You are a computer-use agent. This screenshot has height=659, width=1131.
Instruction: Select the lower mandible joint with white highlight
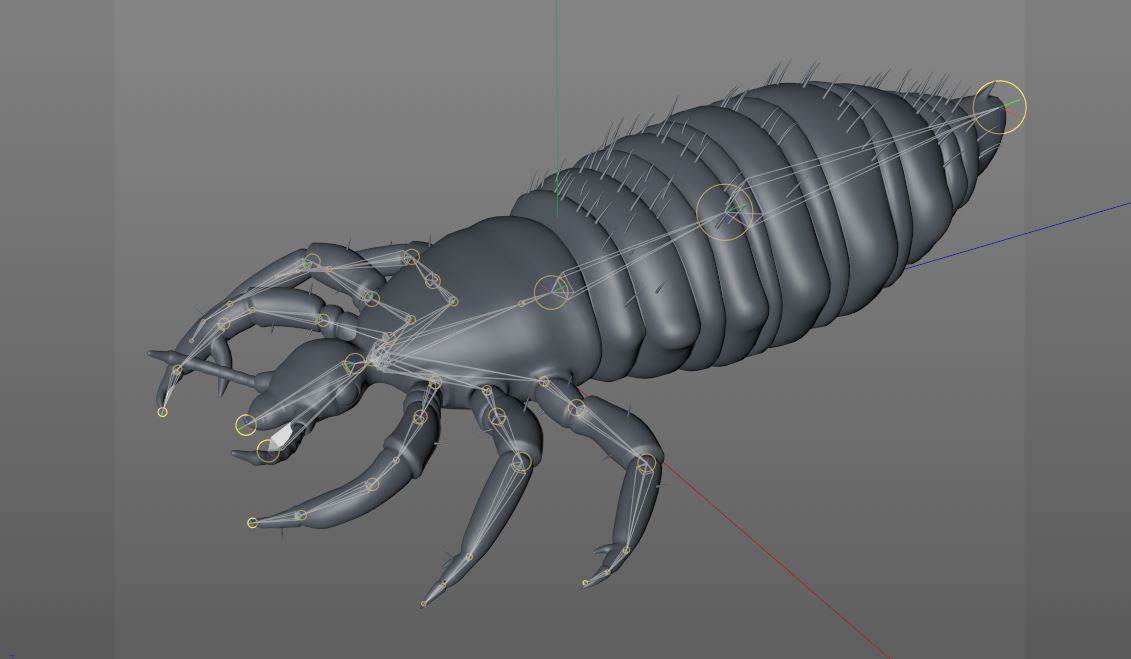pos(268,451)
